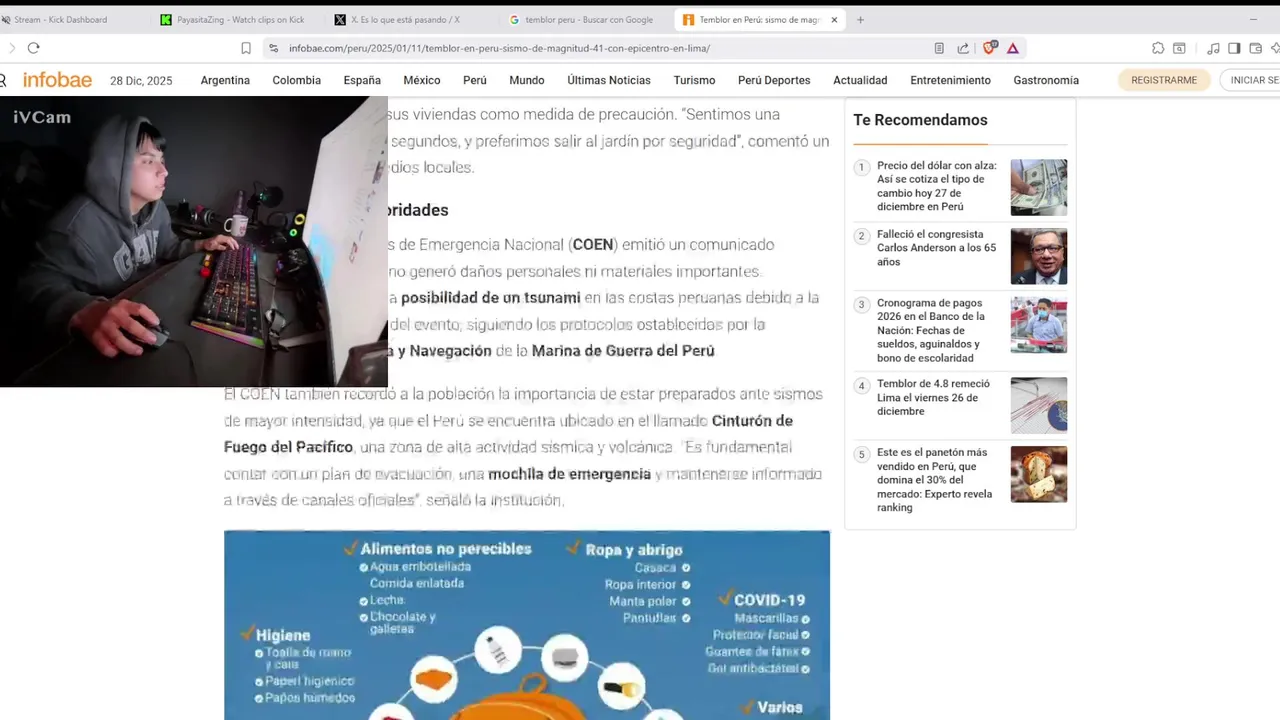Open site information icon beside URL
Image resolution: width=1280 pixels, height=720 pixels.
point(273,48)
